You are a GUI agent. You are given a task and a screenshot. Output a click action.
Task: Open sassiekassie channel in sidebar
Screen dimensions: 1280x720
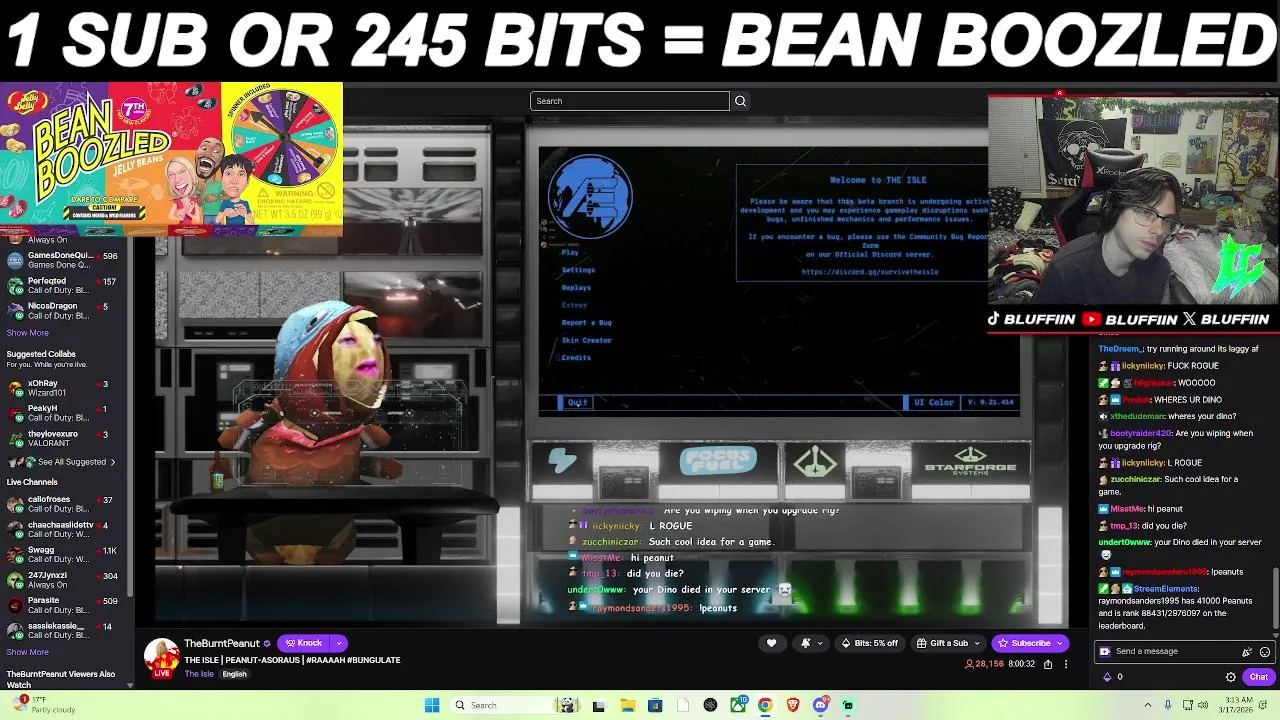tap(62, 631)
